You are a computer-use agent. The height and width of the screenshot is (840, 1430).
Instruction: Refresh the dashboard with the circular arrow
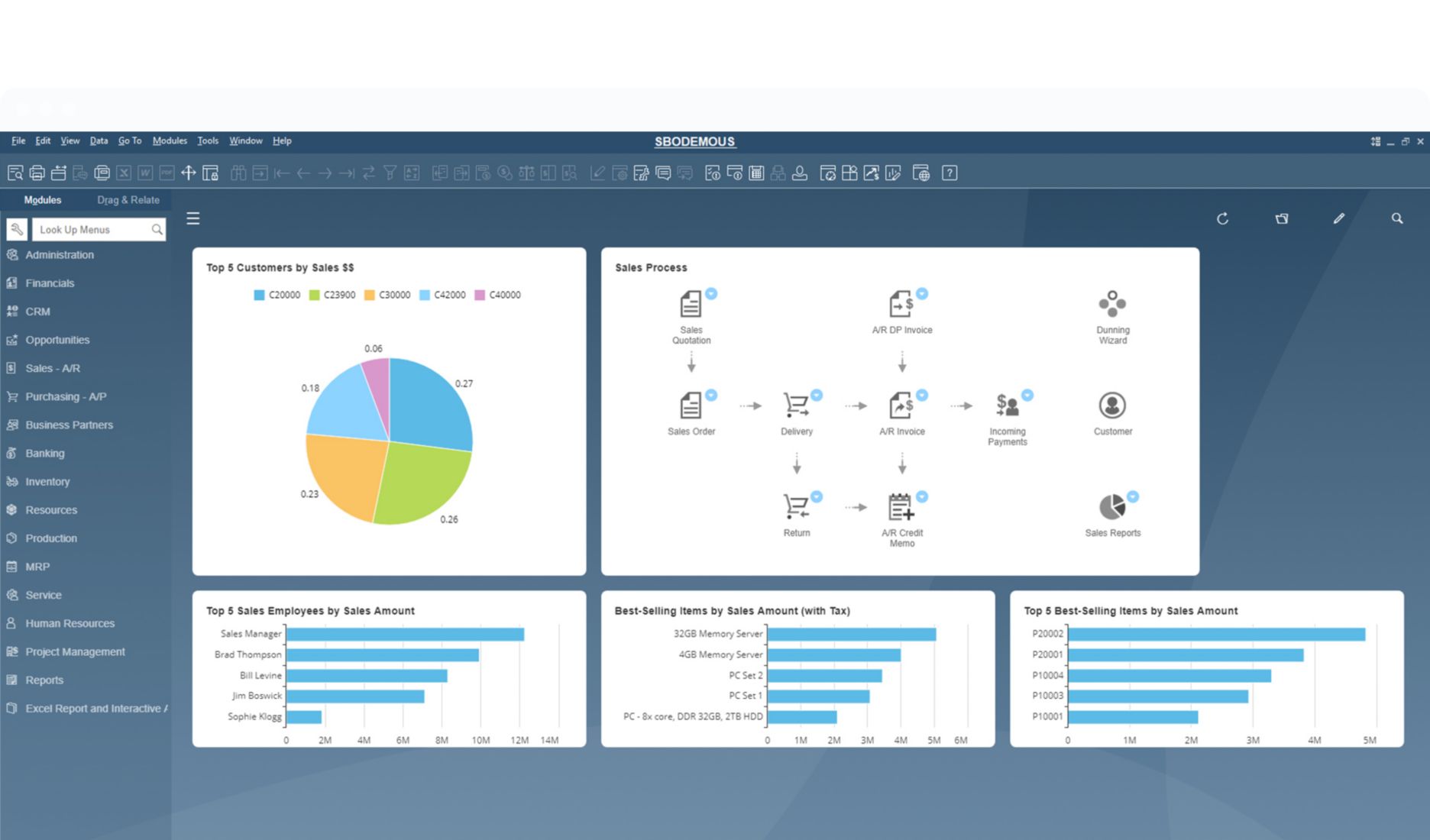[1223, 219]
